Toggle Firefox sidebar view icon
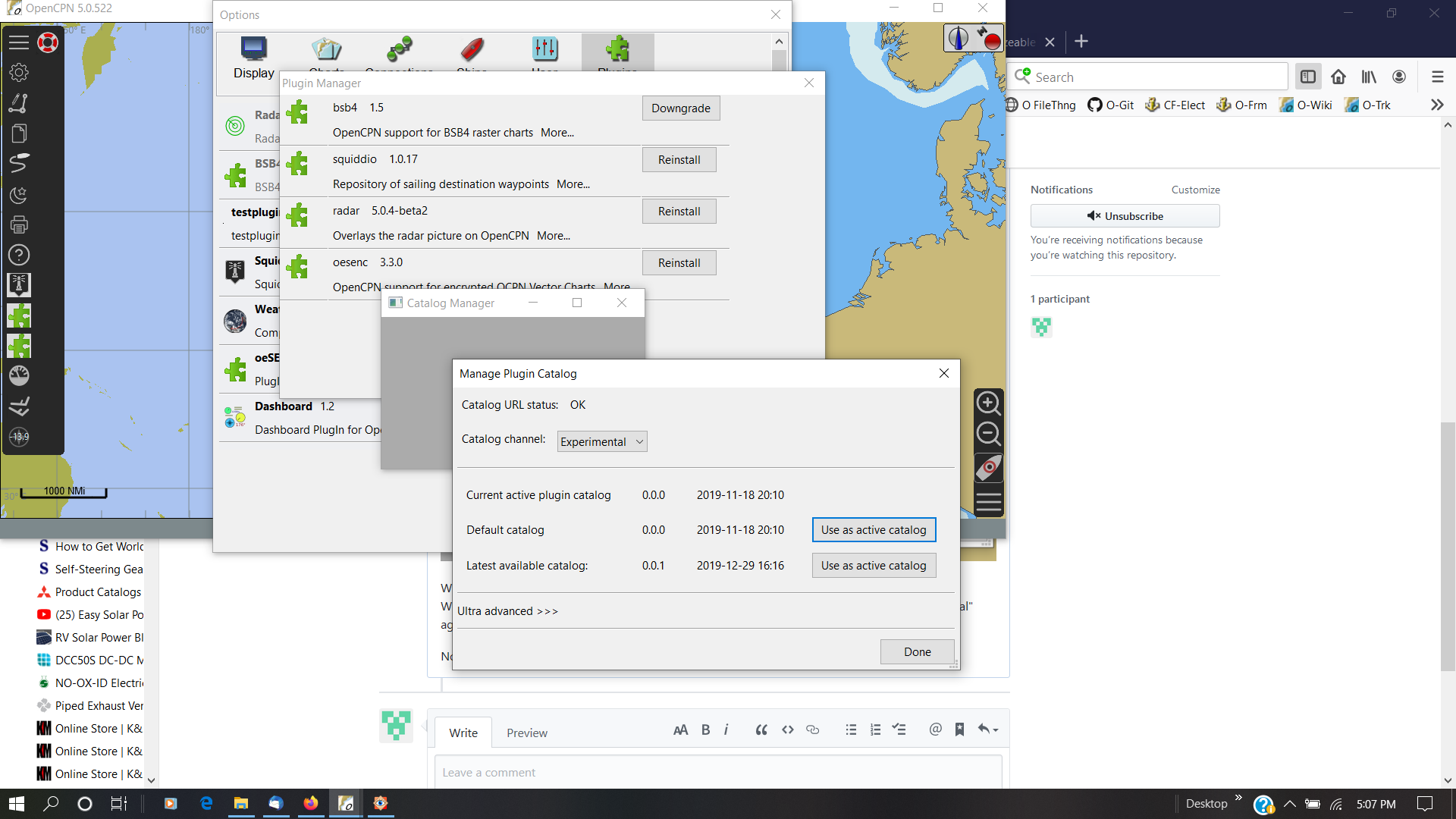Viewport: 1456px width, 819px height. point(1308,77)
